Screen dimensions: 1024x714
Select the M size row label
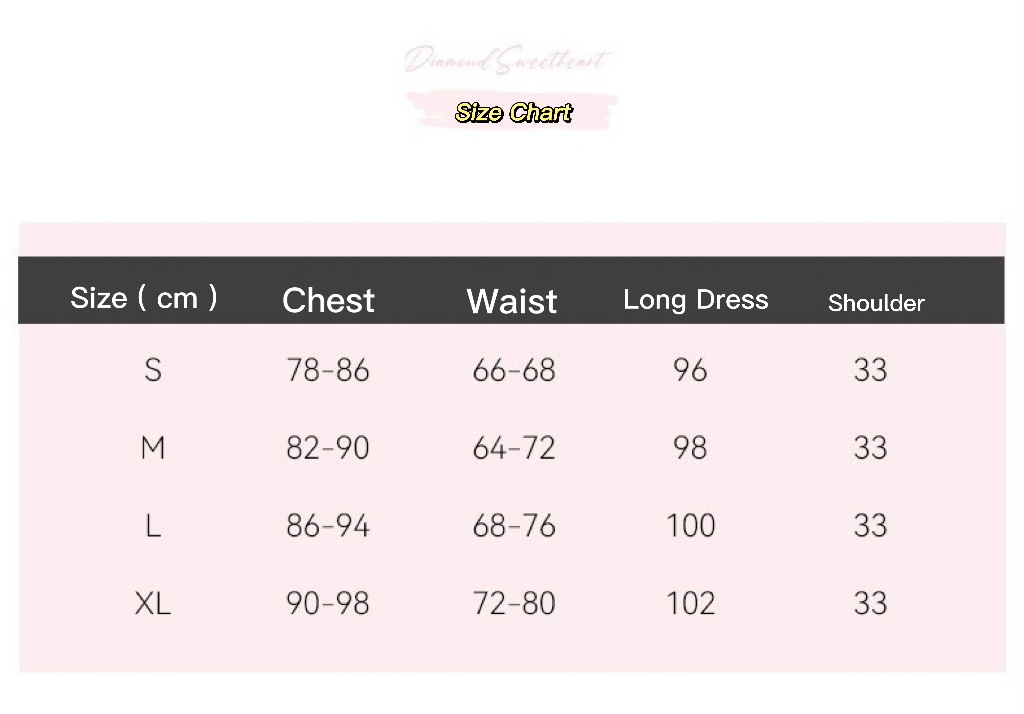coord(152,448)
